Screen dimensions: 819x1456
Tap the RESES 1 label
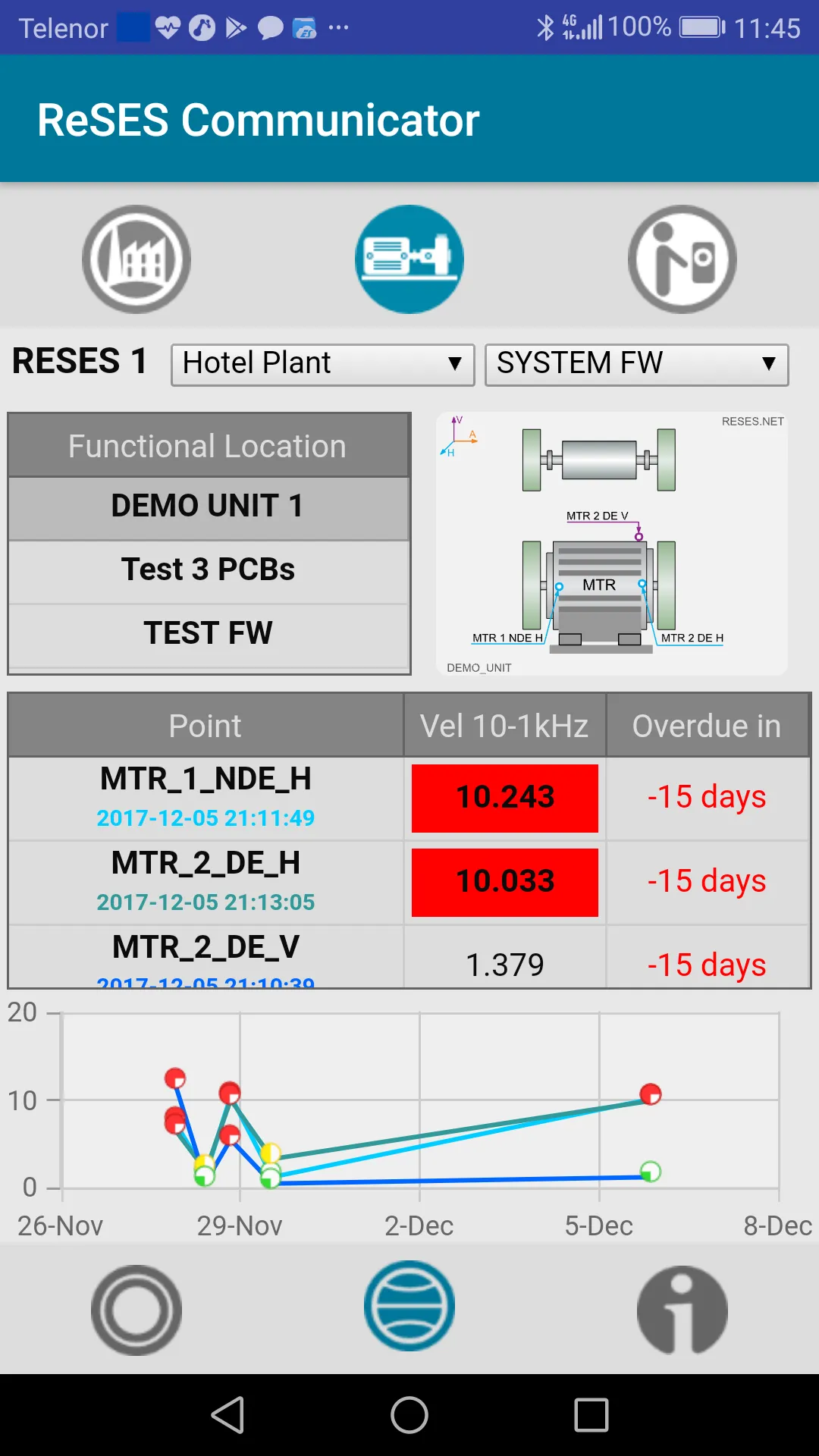tap(80, 361)
